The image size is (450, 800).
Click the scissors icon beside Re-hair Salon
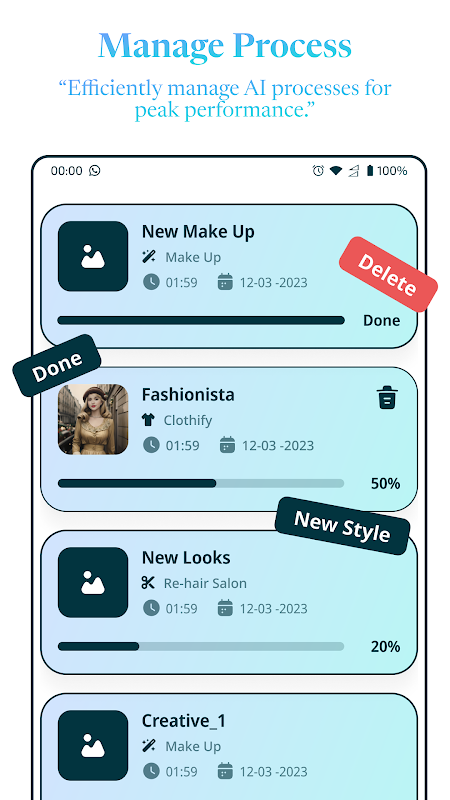[148, 583]
